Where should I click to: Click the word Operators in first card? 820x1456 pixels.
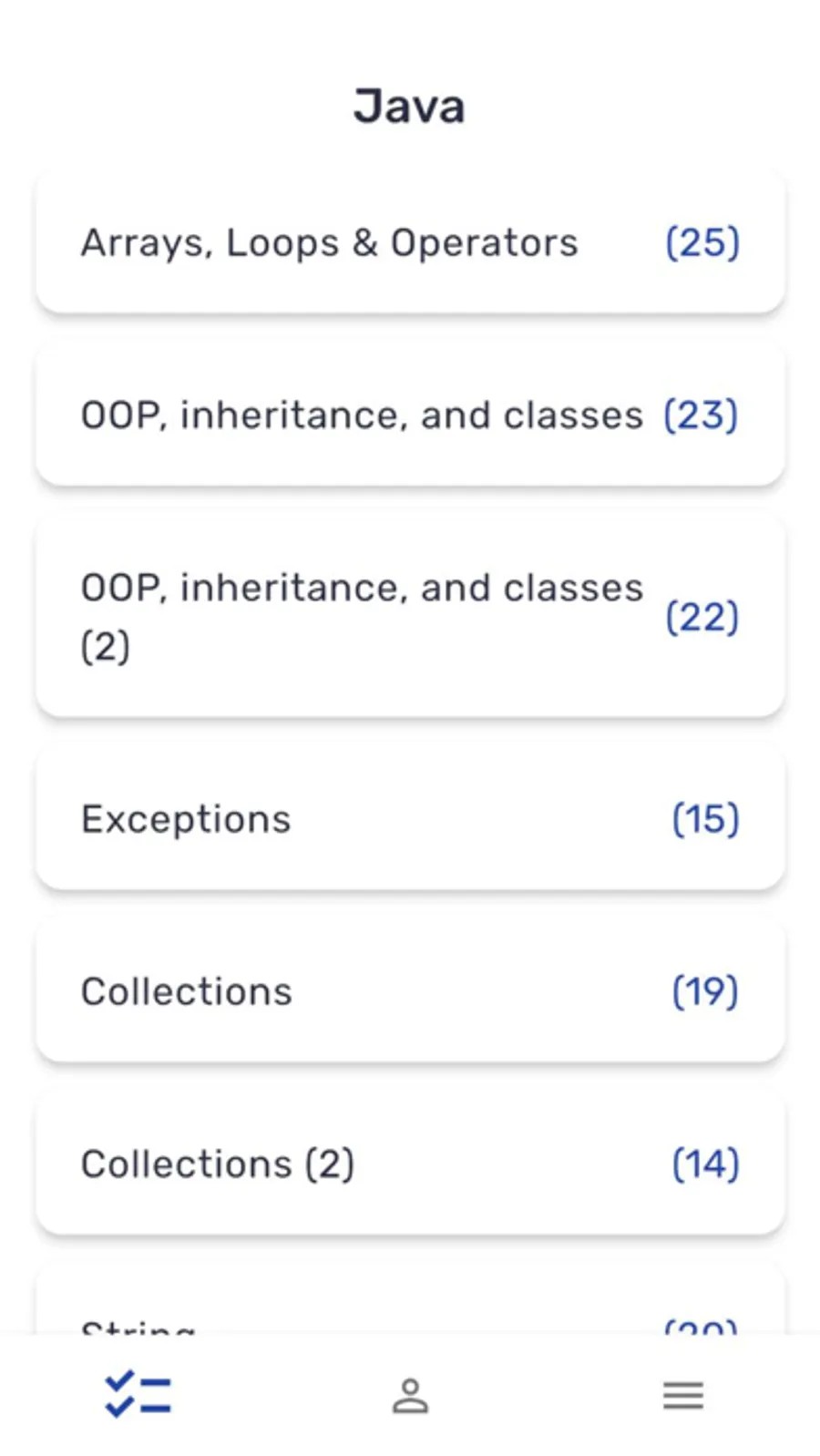(484, 243)
